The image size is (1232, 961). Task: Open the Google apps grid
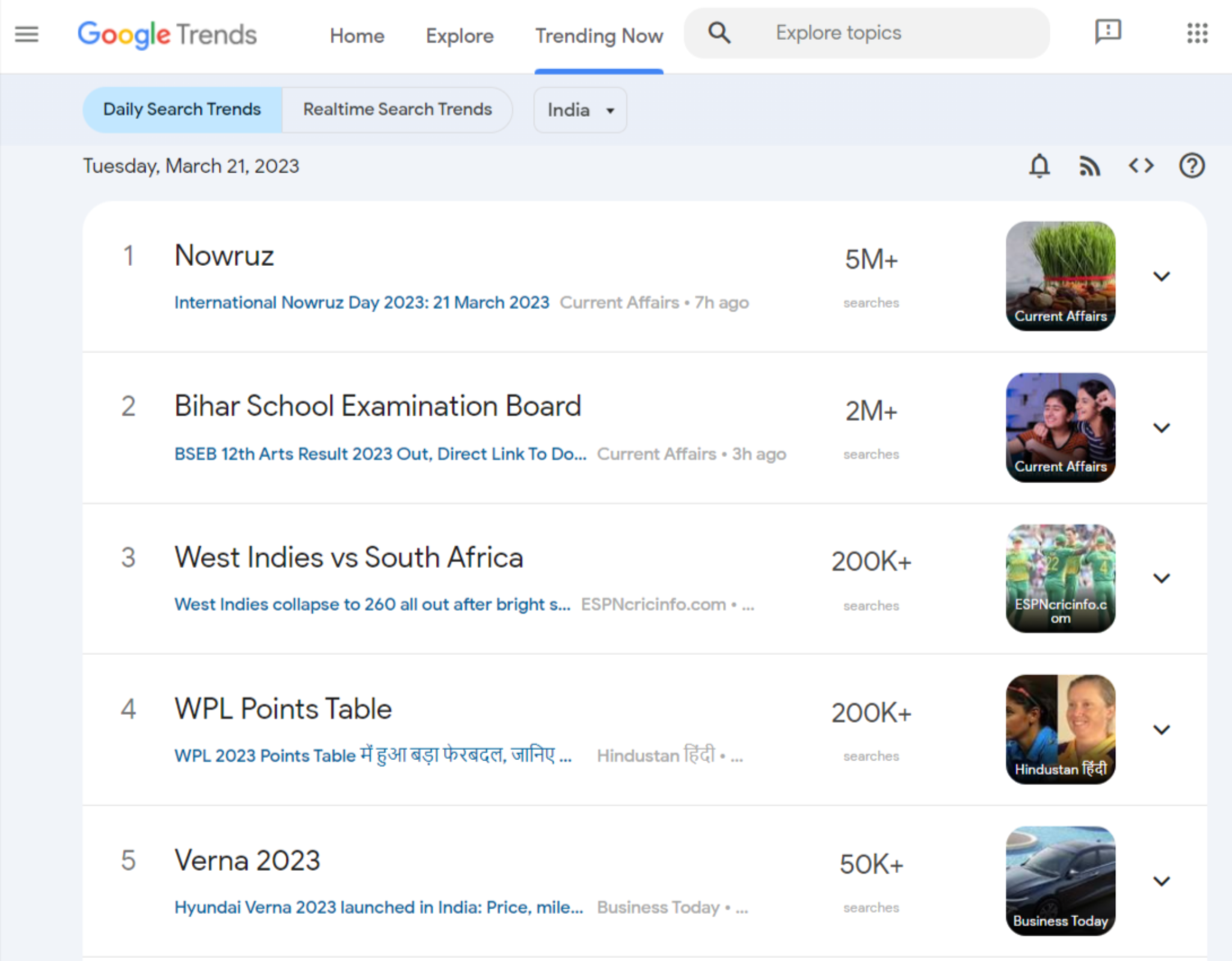coord(1197,33)
